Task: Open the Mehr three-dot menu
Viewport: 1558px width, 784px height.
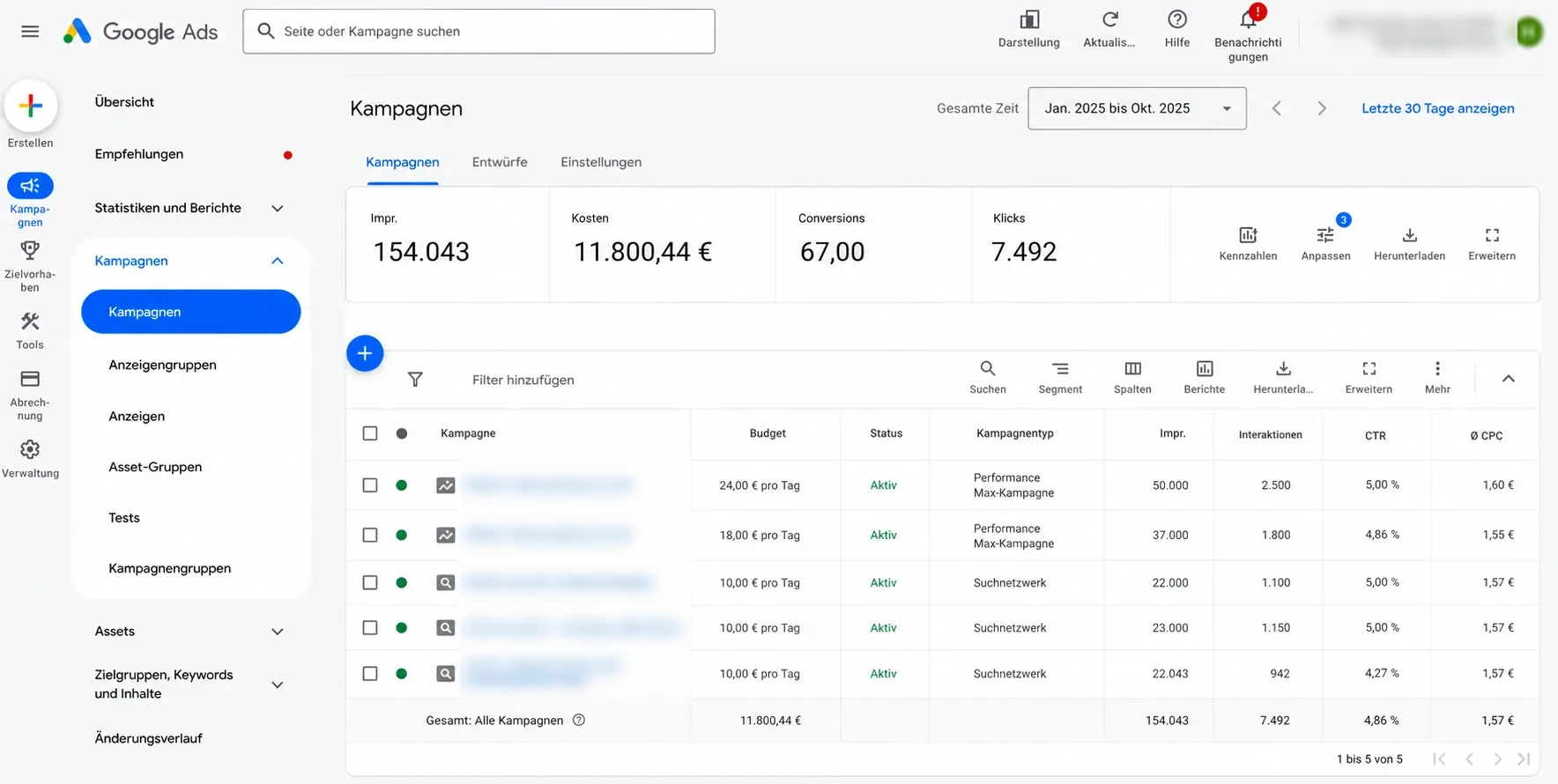Action: point(1437,368)
